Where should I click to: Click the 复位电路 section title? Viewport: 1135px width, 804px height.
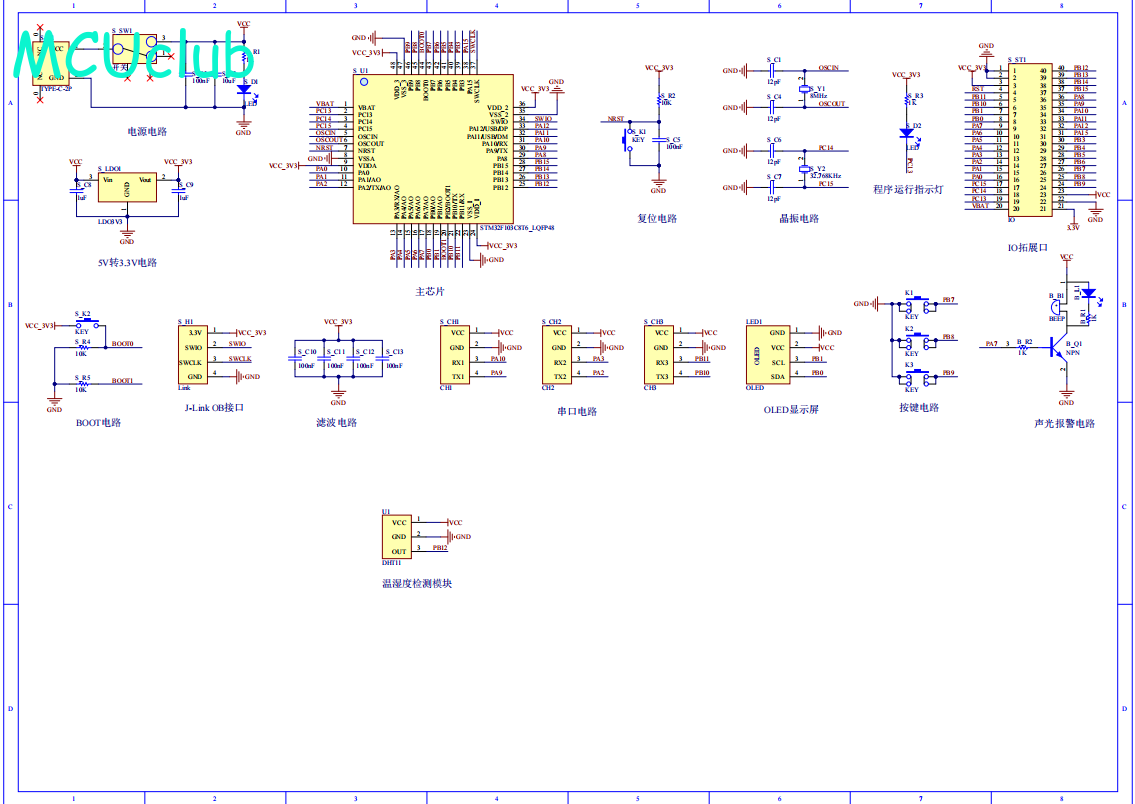click(657, 219)
